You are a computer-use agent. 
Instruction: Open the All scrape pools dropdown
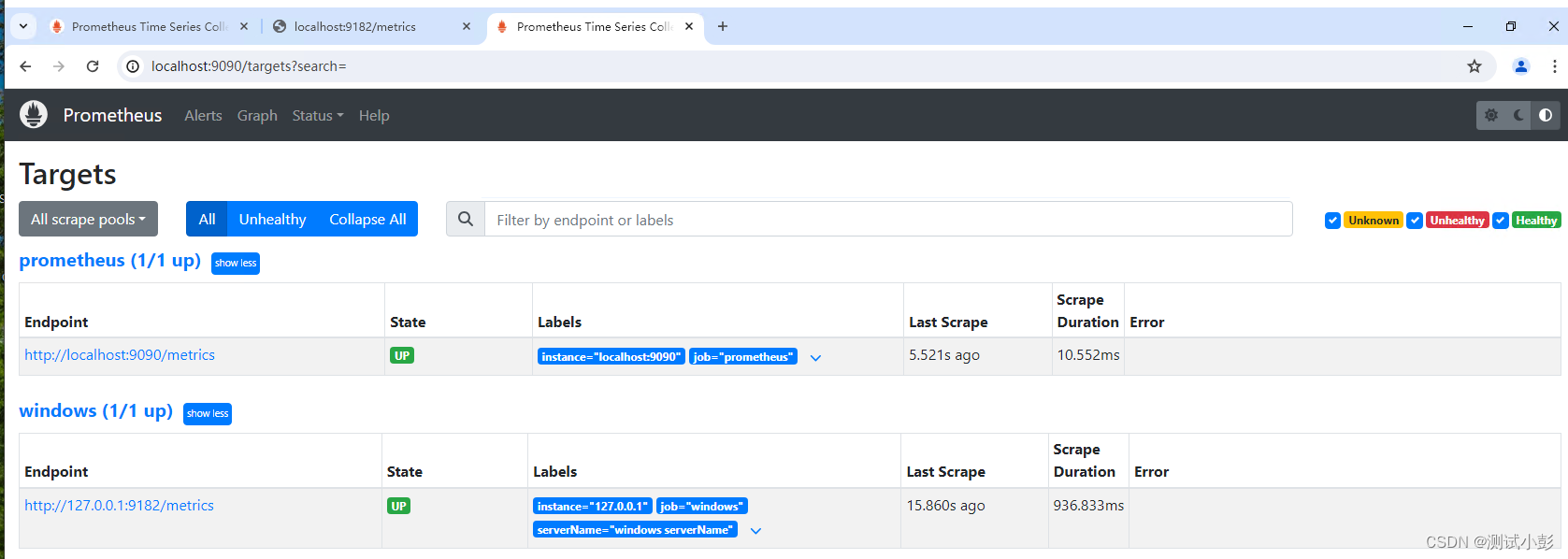tap(88, 219)
